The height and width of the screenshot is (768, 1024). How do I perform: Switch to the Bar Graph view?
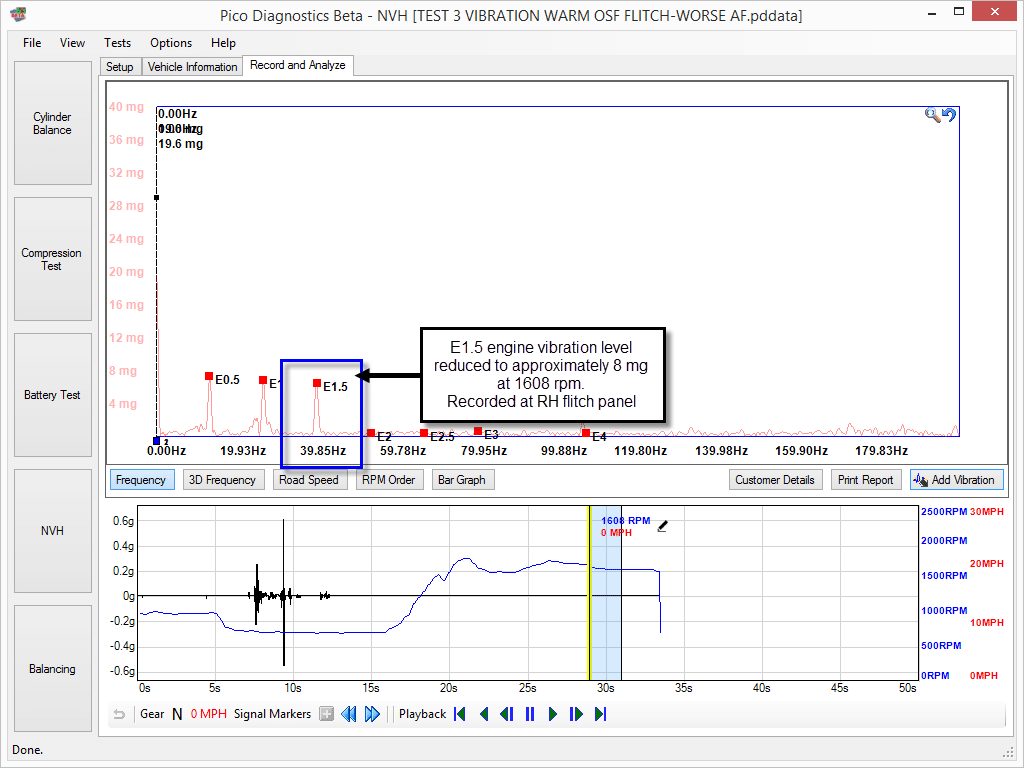463,480
